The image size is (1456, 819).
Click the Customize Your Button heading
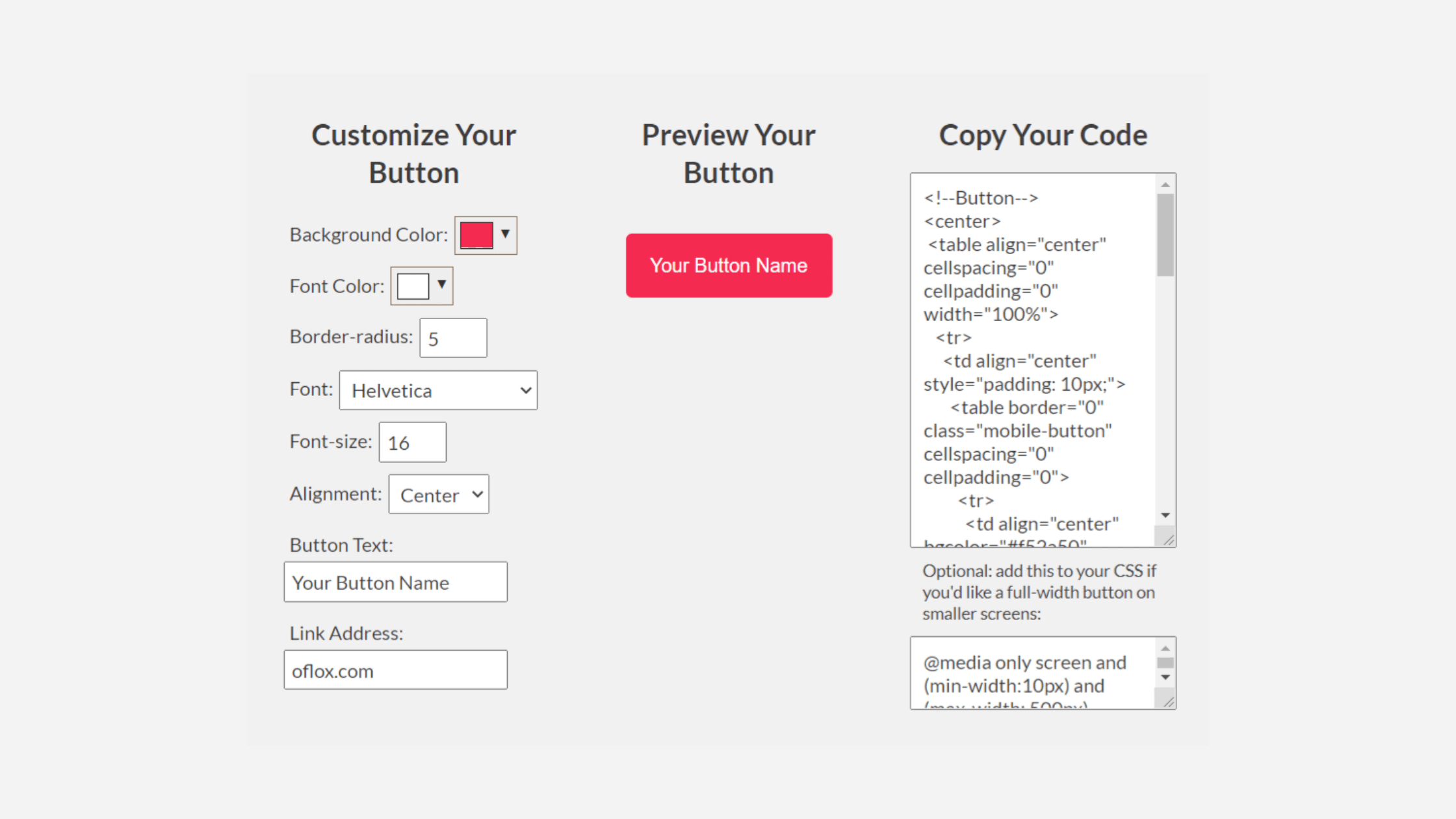pyautogui.click(x=413, y=153)
